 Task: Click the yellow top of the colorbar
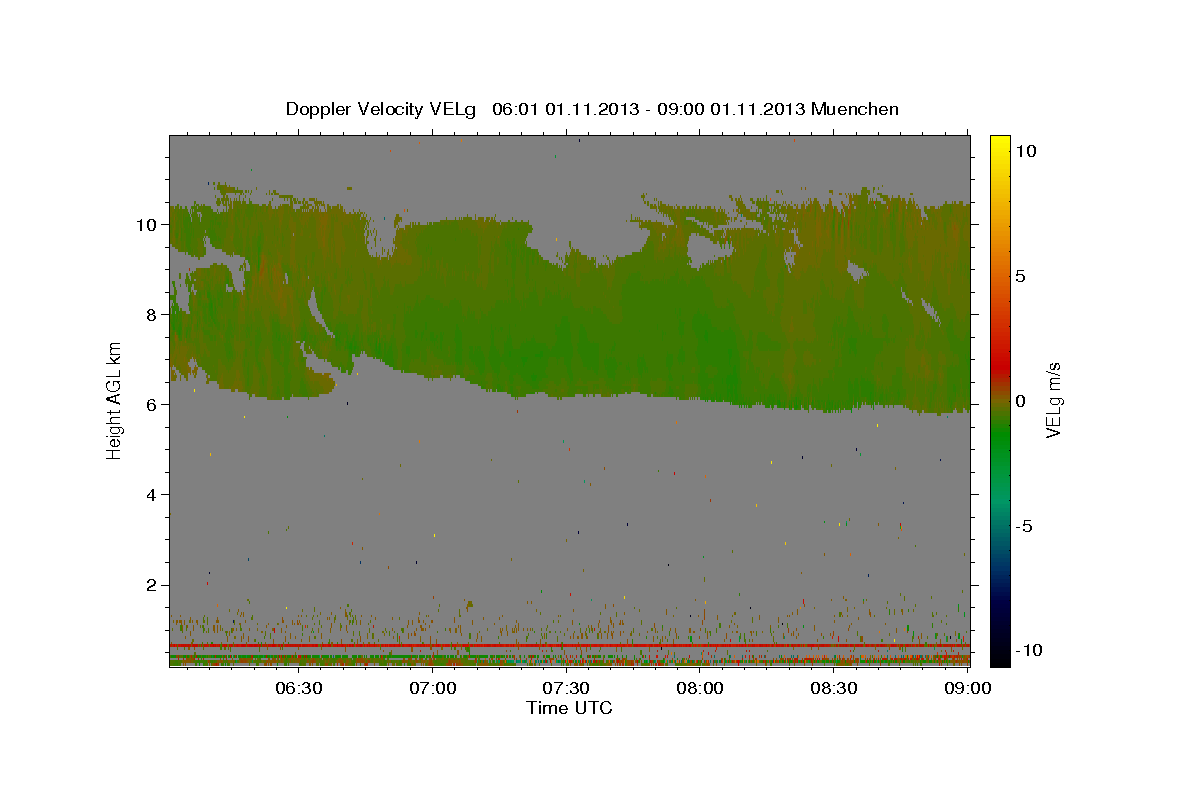pyautogui.click(x=999, y=145)
